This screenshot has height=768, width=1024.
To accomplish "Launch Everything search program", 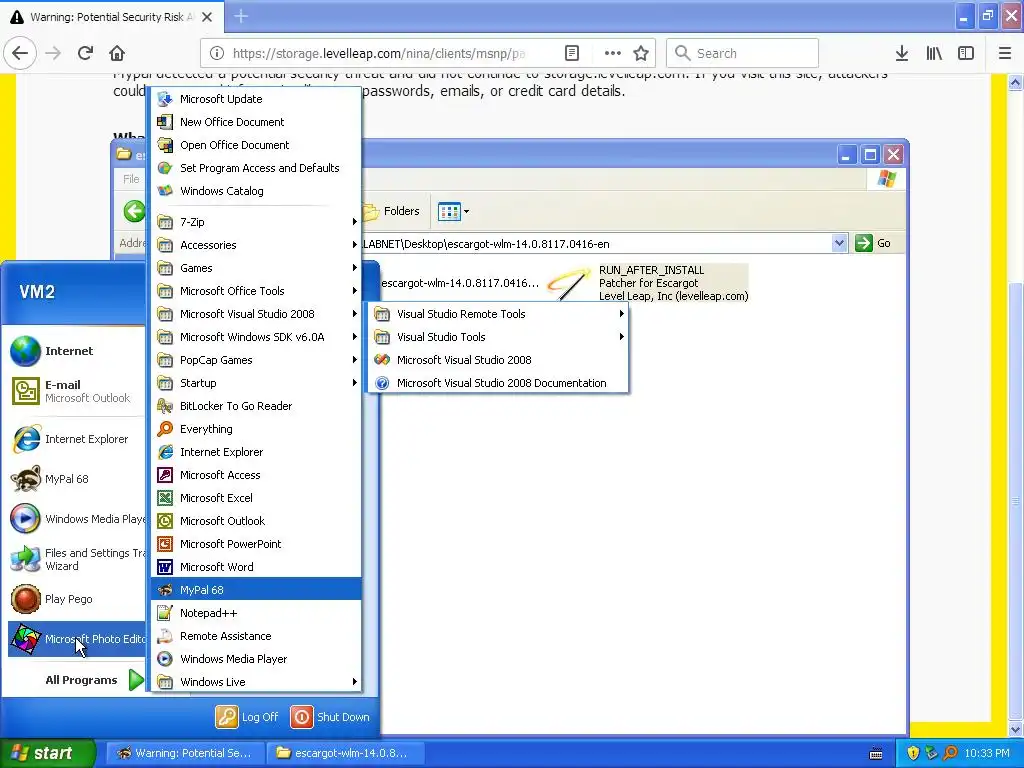I will [x=255, y=429].
